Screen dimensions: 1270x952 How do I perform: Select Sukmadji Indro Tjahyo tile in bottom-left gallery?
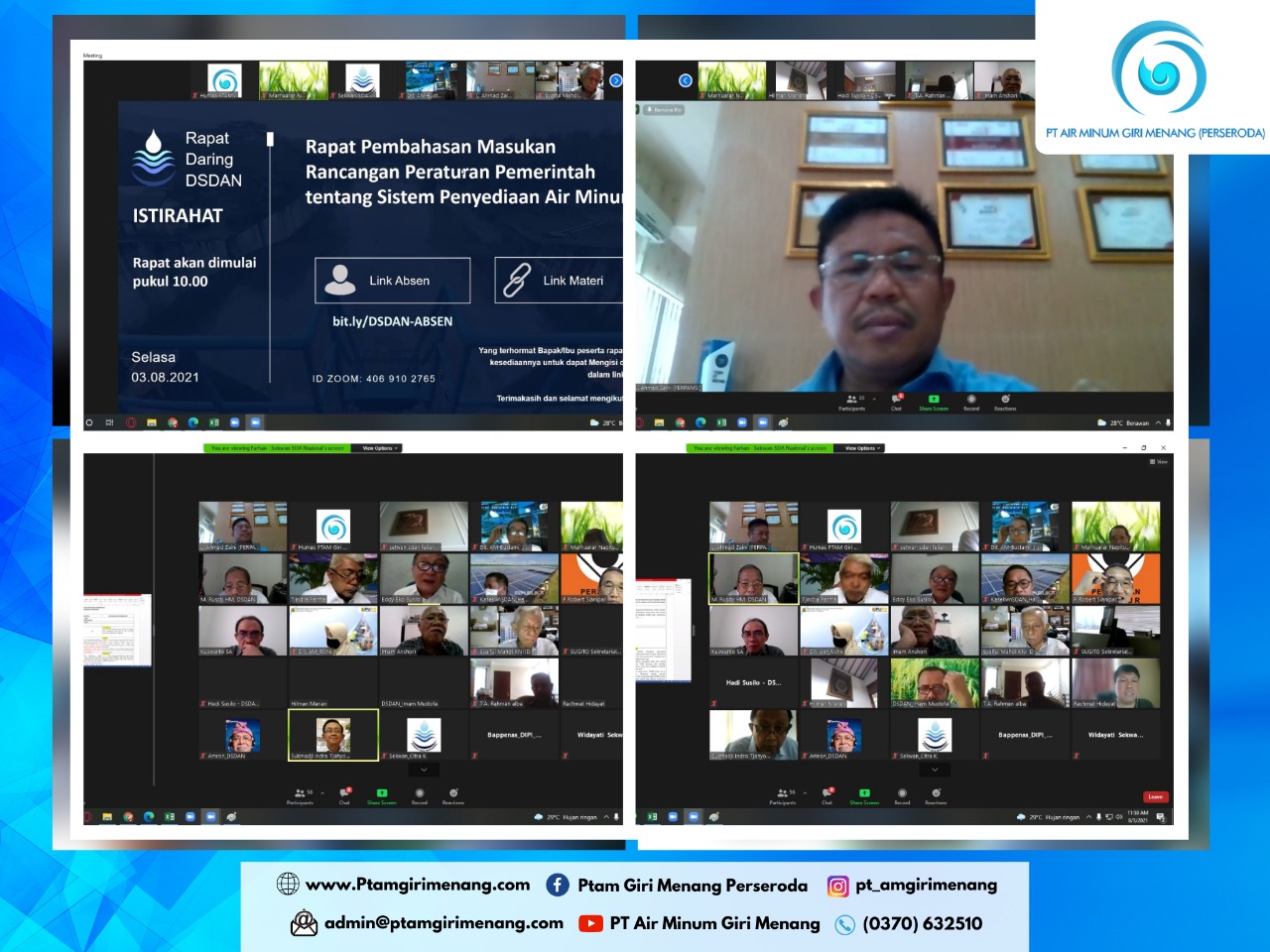pyautogui.click(x=332, y=735)
